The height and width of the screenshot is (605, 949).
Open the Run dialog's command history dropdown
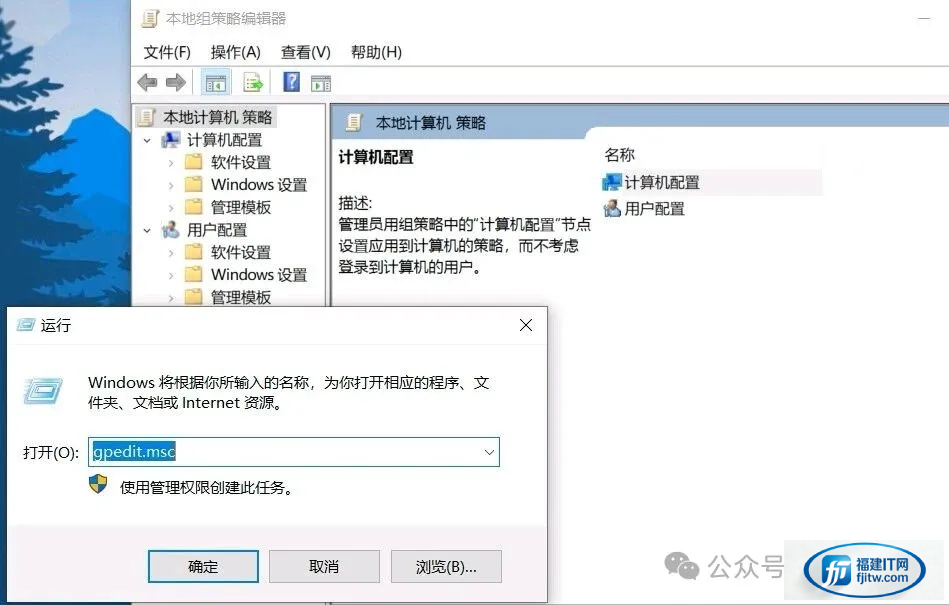tap(489, 452)
